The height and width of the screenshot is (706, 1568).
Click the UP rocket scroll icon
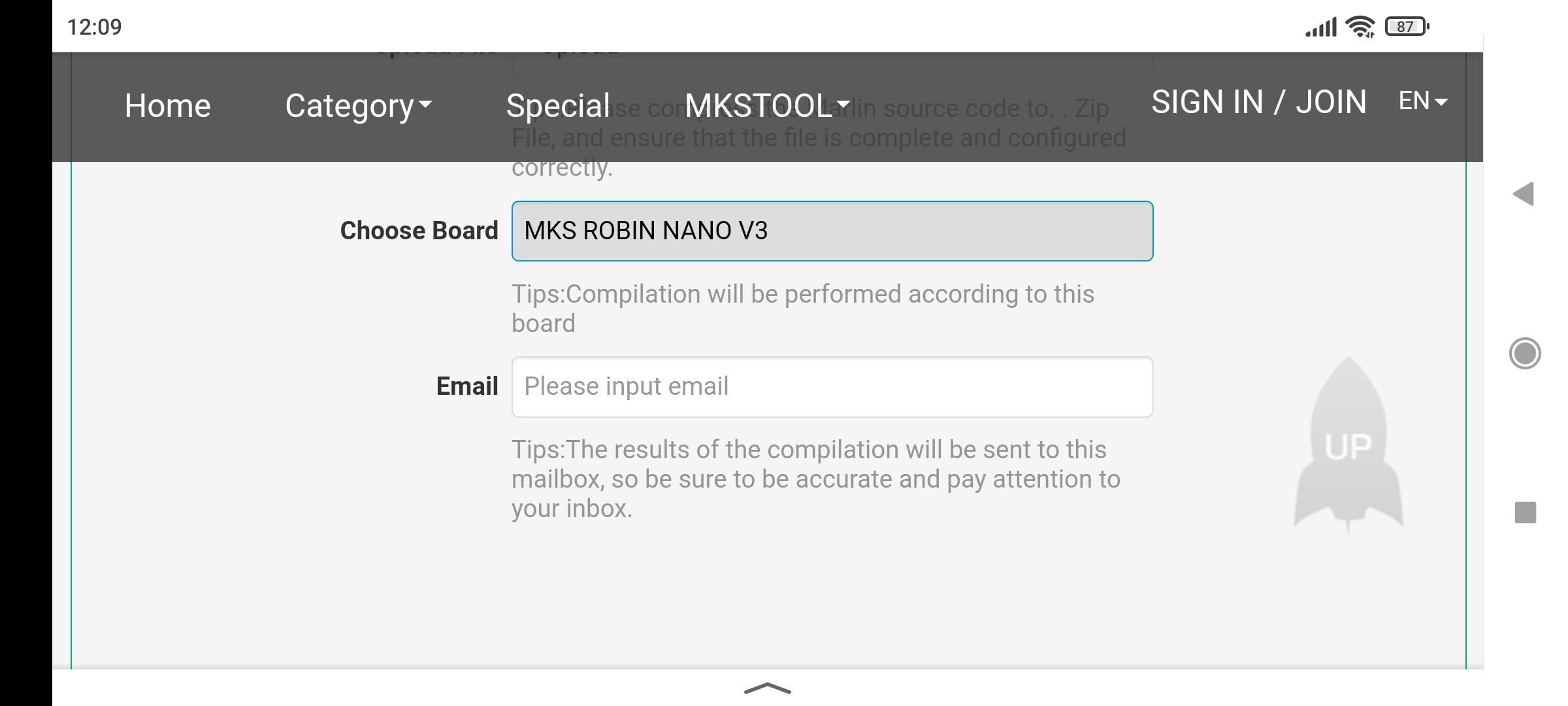(1349, 440)
